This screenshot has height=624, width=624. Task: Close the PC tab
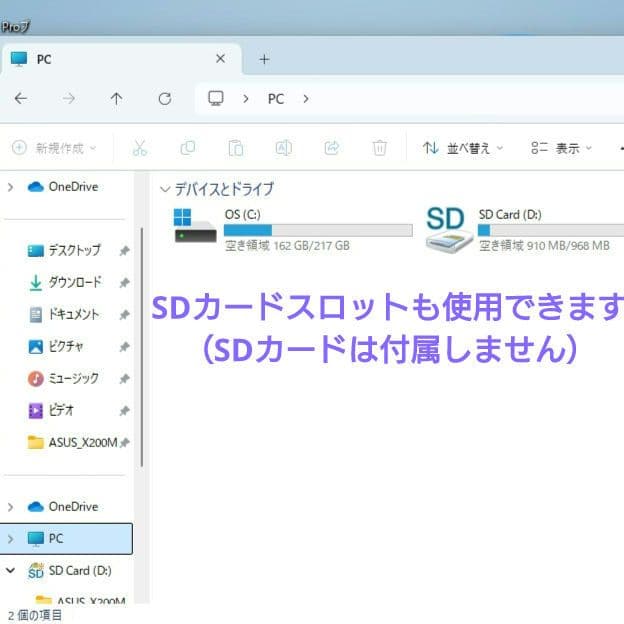pyautogui.click(x=220, y=59)
